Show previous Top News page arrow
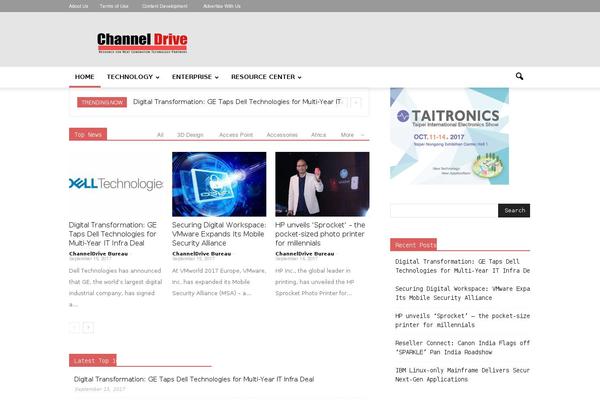Image resolution: width=600 pixels, height=400 pixels. [75, 328]
